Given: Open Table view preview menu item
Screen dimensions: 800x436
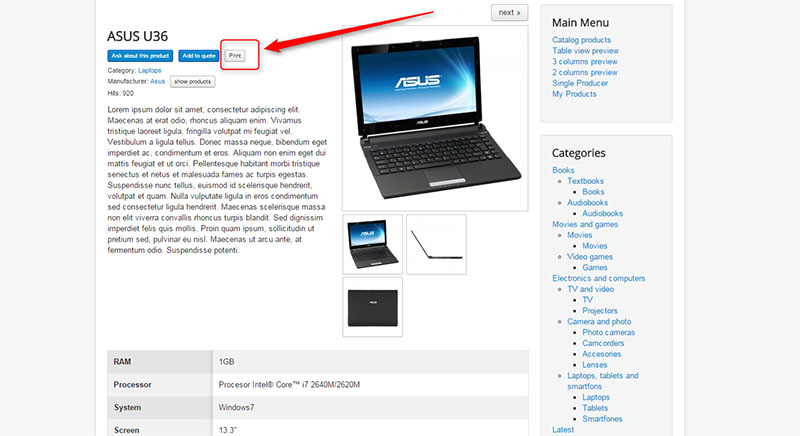Looking at the screenshot, I should point(585,50).
